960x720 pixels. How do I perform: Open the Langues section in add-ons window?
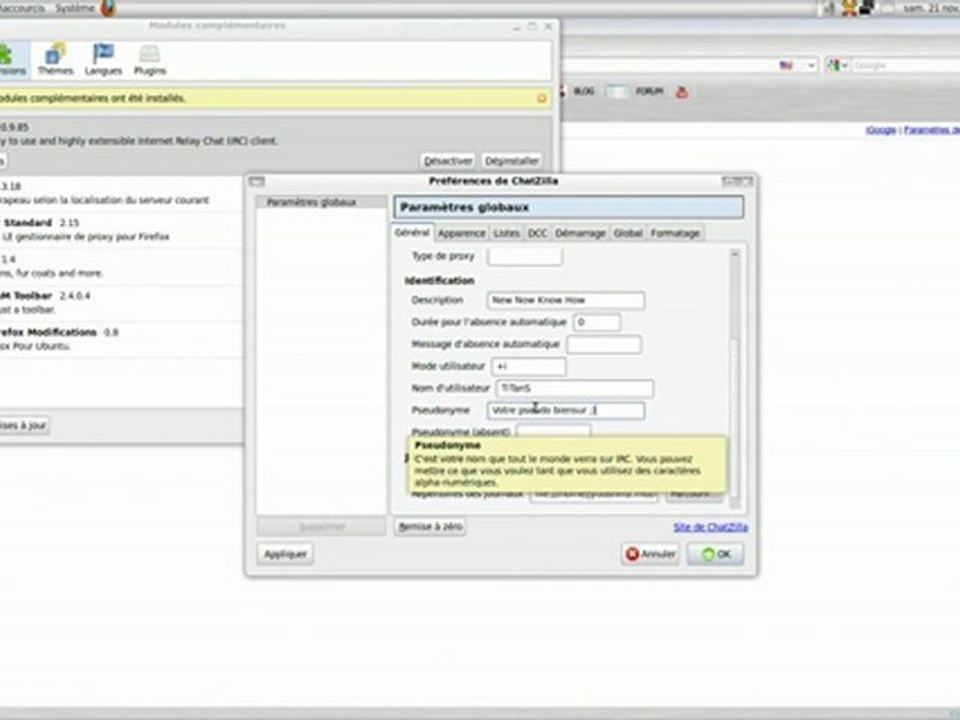(103, 59)
